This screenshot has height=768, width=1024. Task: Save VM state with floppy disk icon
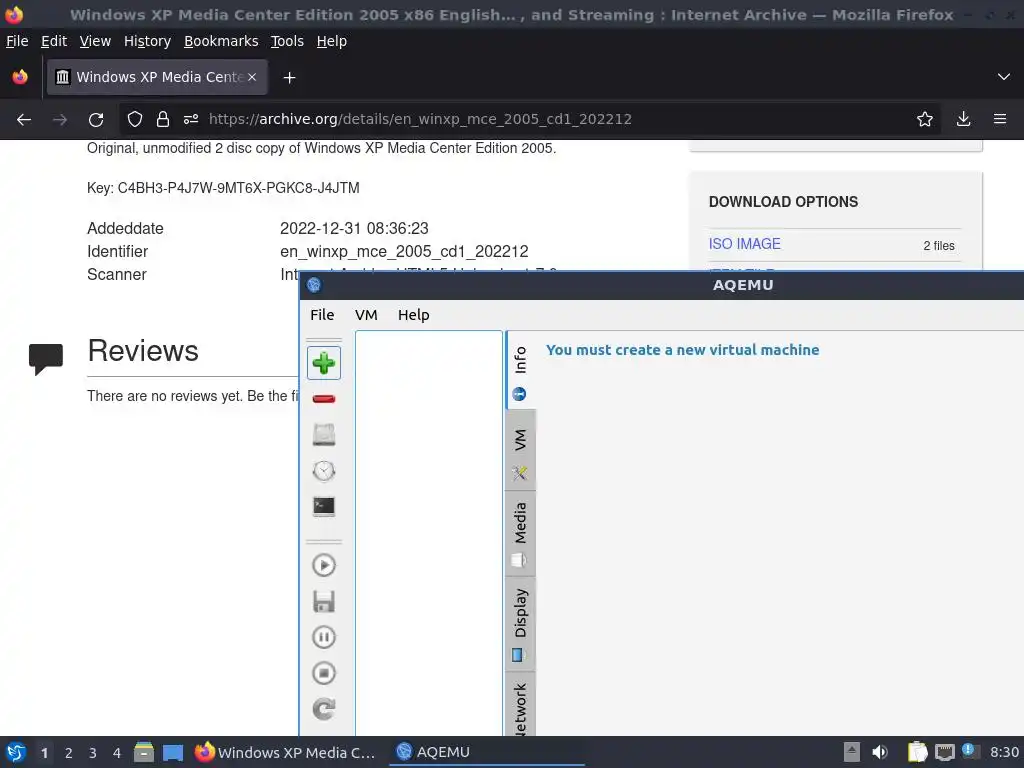coord(324,601)
